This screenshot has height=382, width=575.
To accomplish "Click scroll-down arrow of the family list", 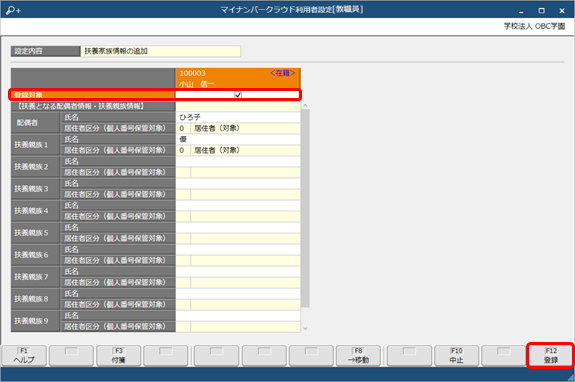I will coord(305,328).
